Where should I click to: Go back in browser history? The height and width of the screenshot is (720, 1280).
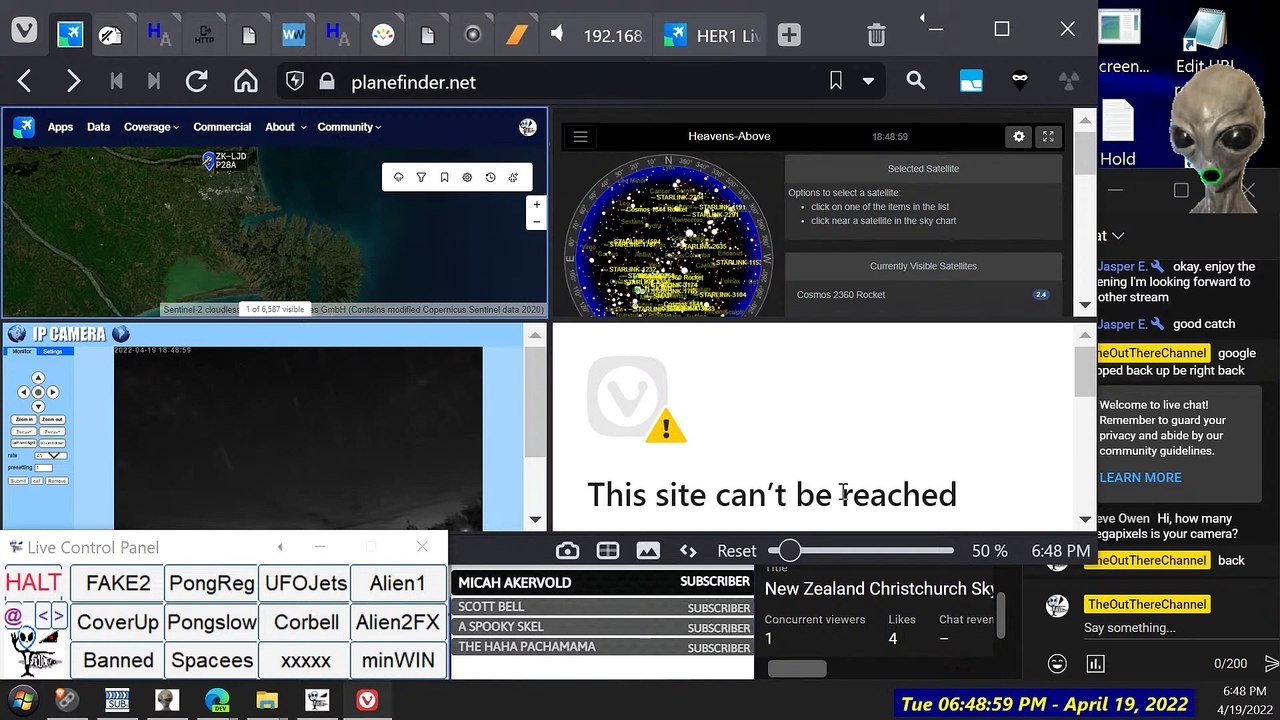click(25, 82)
